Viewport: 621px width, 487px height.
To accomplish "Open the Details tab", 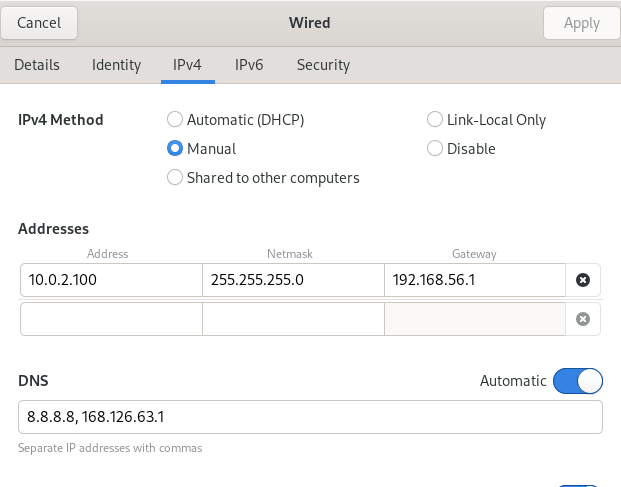I will tap(37, 65).
